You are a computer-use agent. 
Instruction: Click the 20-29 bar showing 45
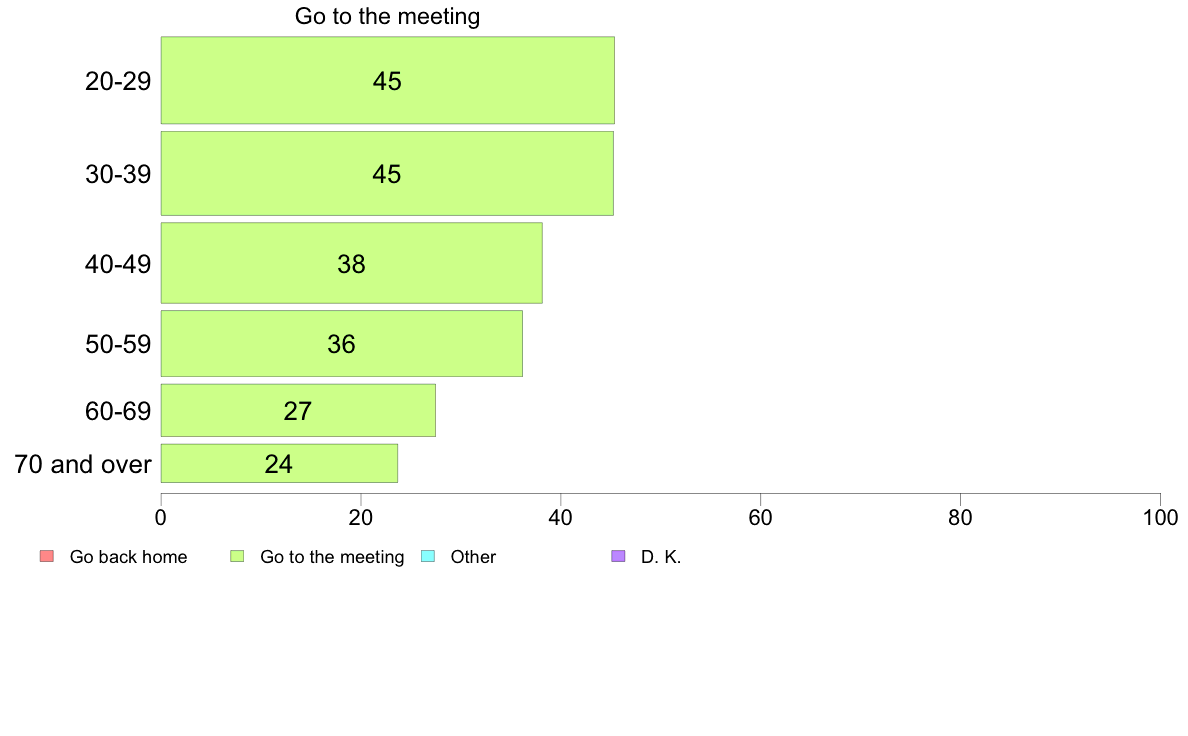coord(387,80)
